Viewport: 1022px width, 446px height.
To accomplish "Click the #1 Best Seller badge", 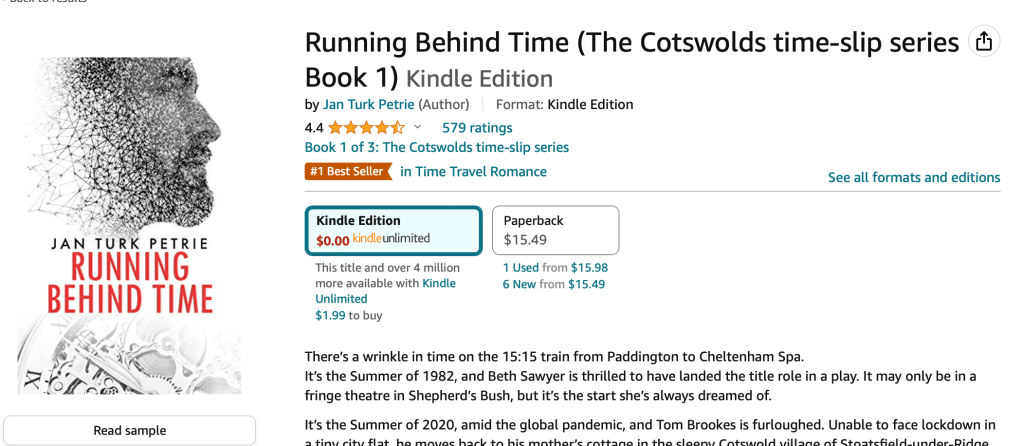I will click(347, 171).
